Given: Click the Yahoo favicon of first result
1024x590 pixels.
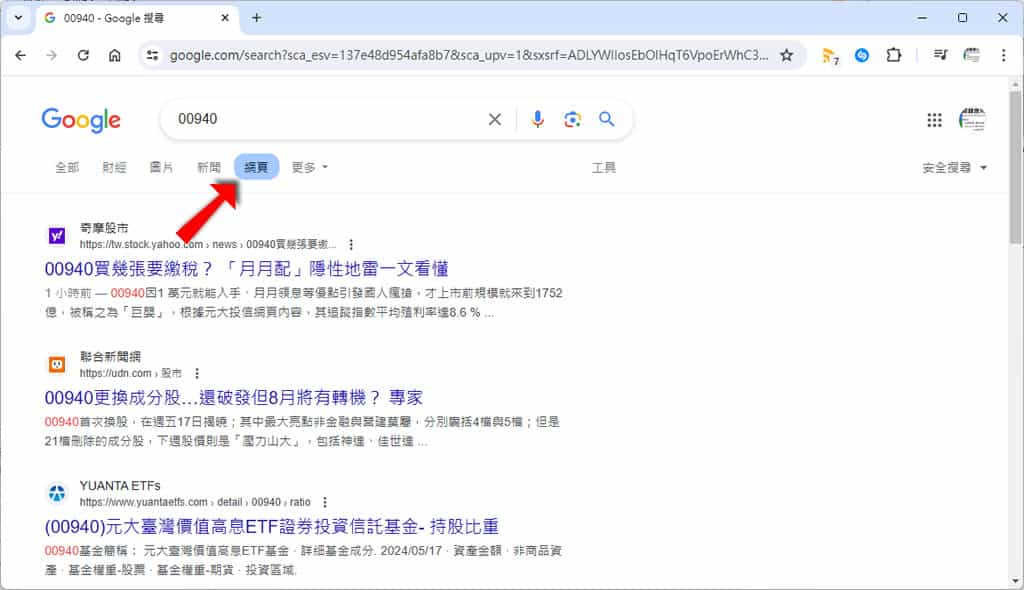Looking at the screenshot, I should 57,236.
